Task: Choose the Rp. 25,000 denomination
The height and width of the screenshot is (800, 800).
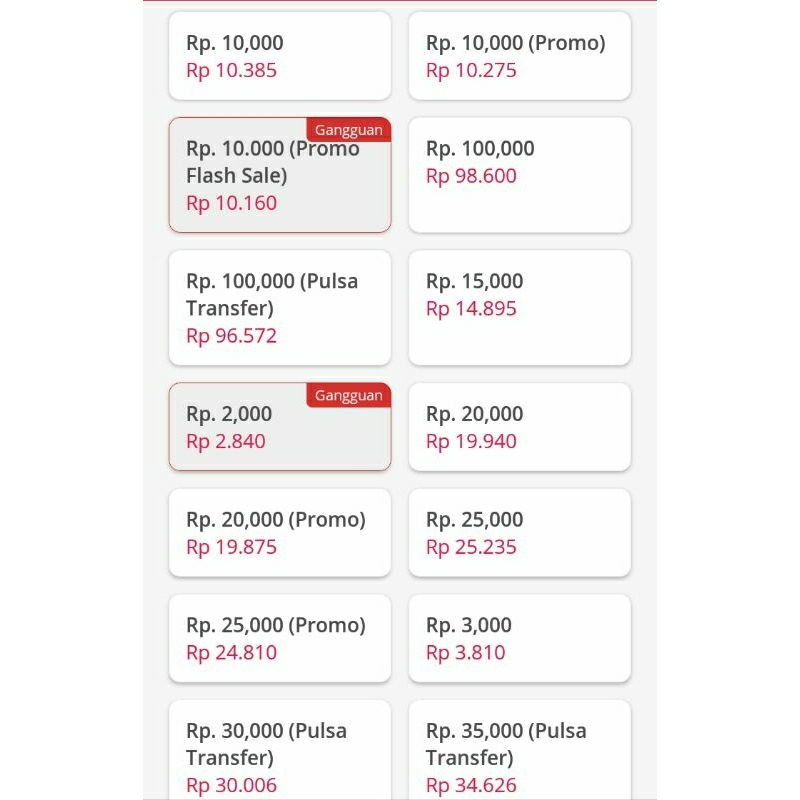Action: pos(520,533)
